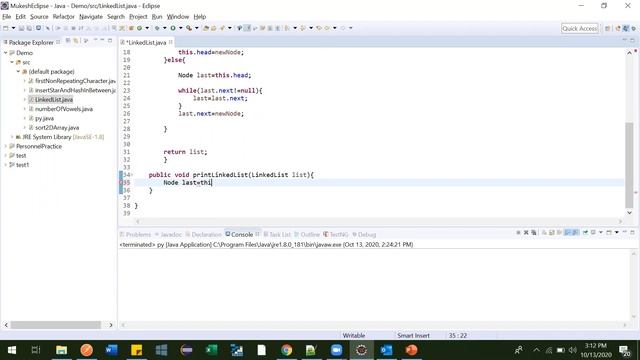Open the Navigate menu
This screenshot has width=640, height=360.
91,17
